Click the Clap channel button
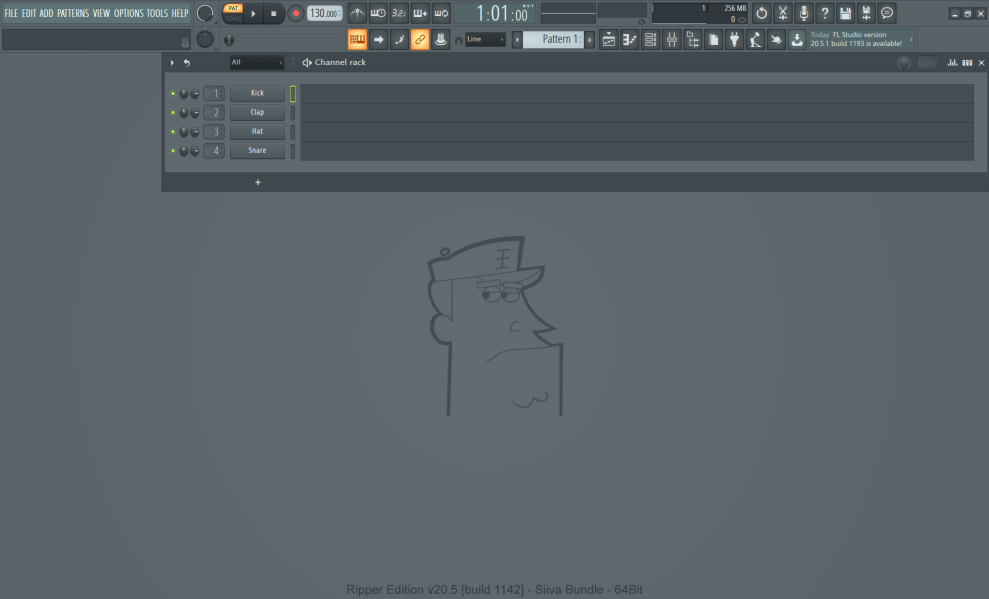 [x=257, y=113]
